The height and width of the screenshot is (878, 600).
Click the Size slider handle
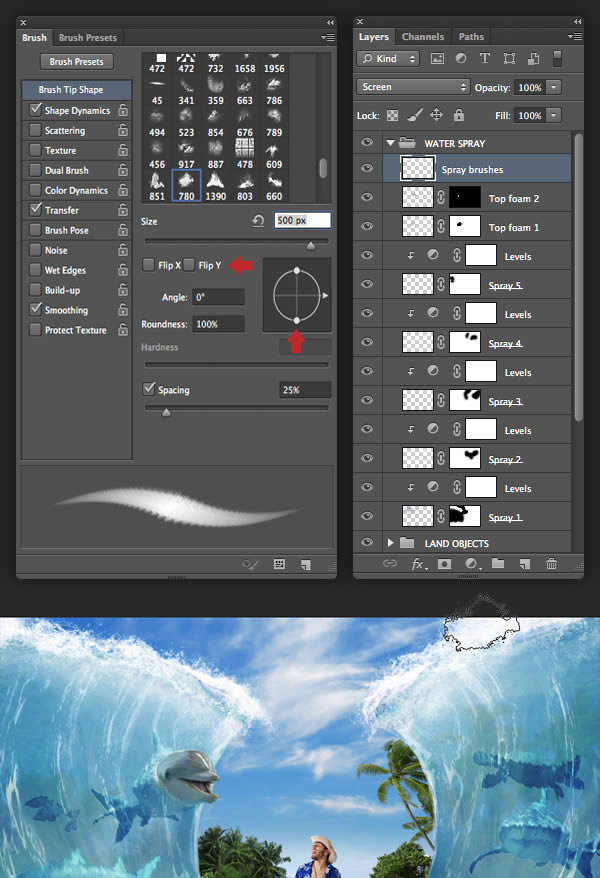pyautogui.click(x=311, y=245)
